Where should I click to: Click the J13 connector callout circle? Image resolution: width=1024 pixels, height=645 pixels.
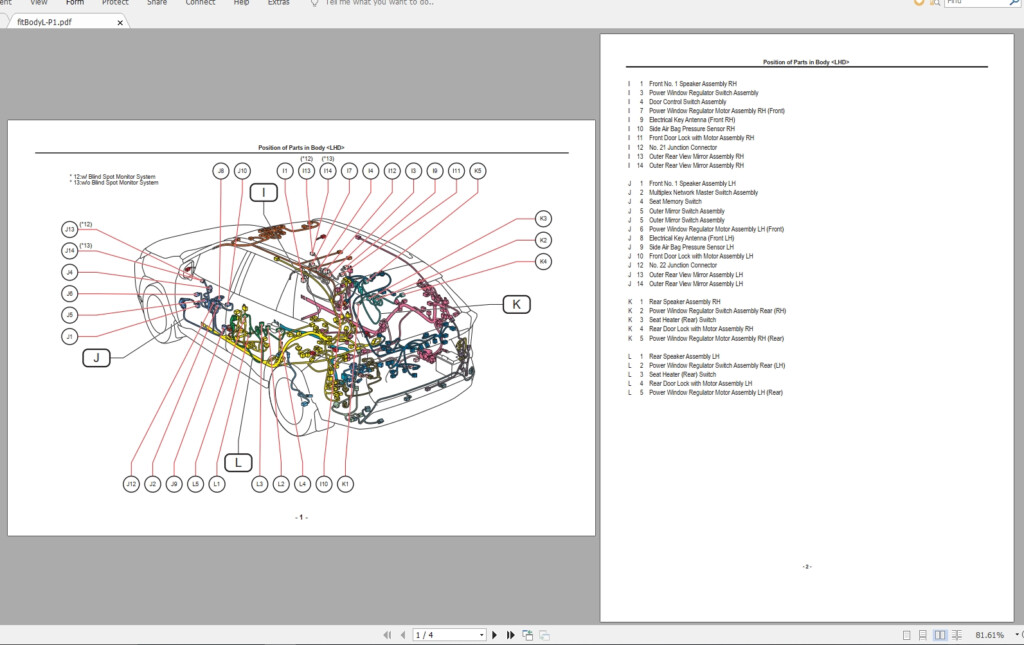[70, 230]
